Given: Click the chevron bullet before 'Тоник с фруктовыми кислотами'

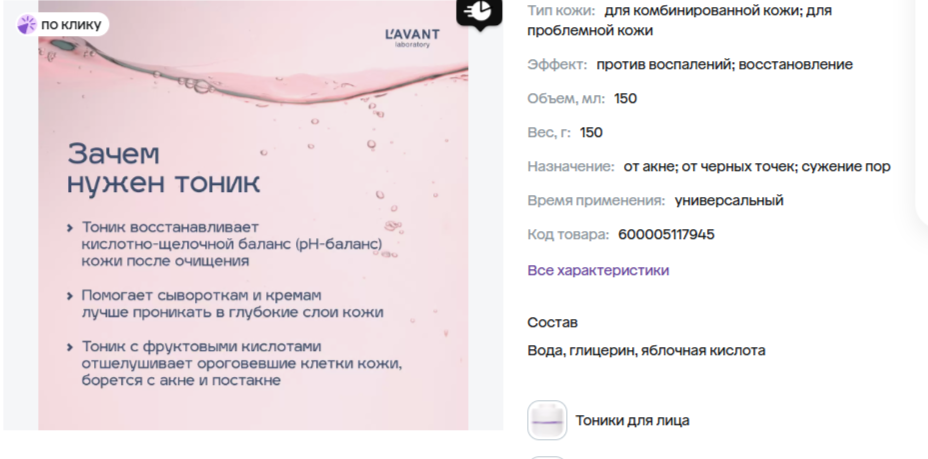Looking at the screenshot, I should (x=70, y=347).
